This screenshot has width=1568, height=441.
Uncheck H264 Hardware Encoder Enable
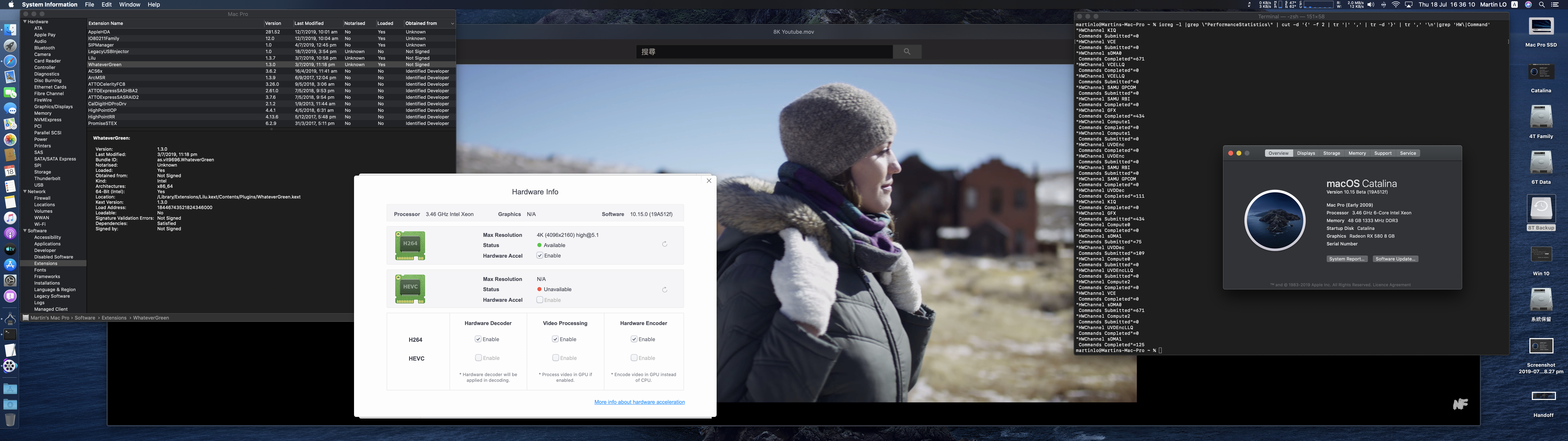(634, 339)
